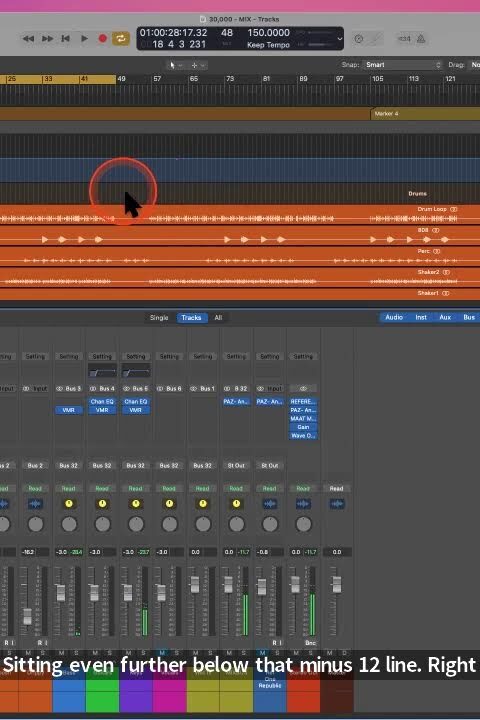This screenshot has height=720, width=480.
Task: Click the yellow cycle region in ruler
Action: click(x=58, y=79)
